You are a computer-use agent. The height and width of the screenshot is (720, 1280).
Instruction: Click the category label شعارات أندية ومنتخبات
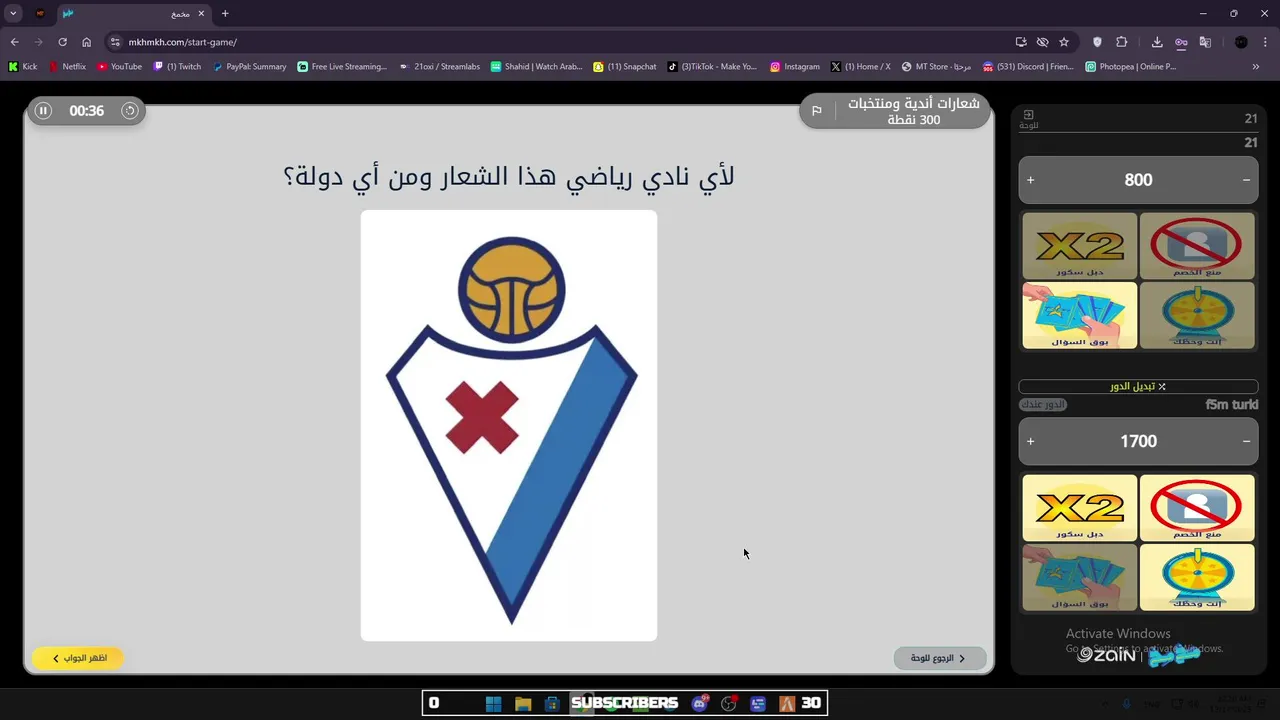pos(914,103)
